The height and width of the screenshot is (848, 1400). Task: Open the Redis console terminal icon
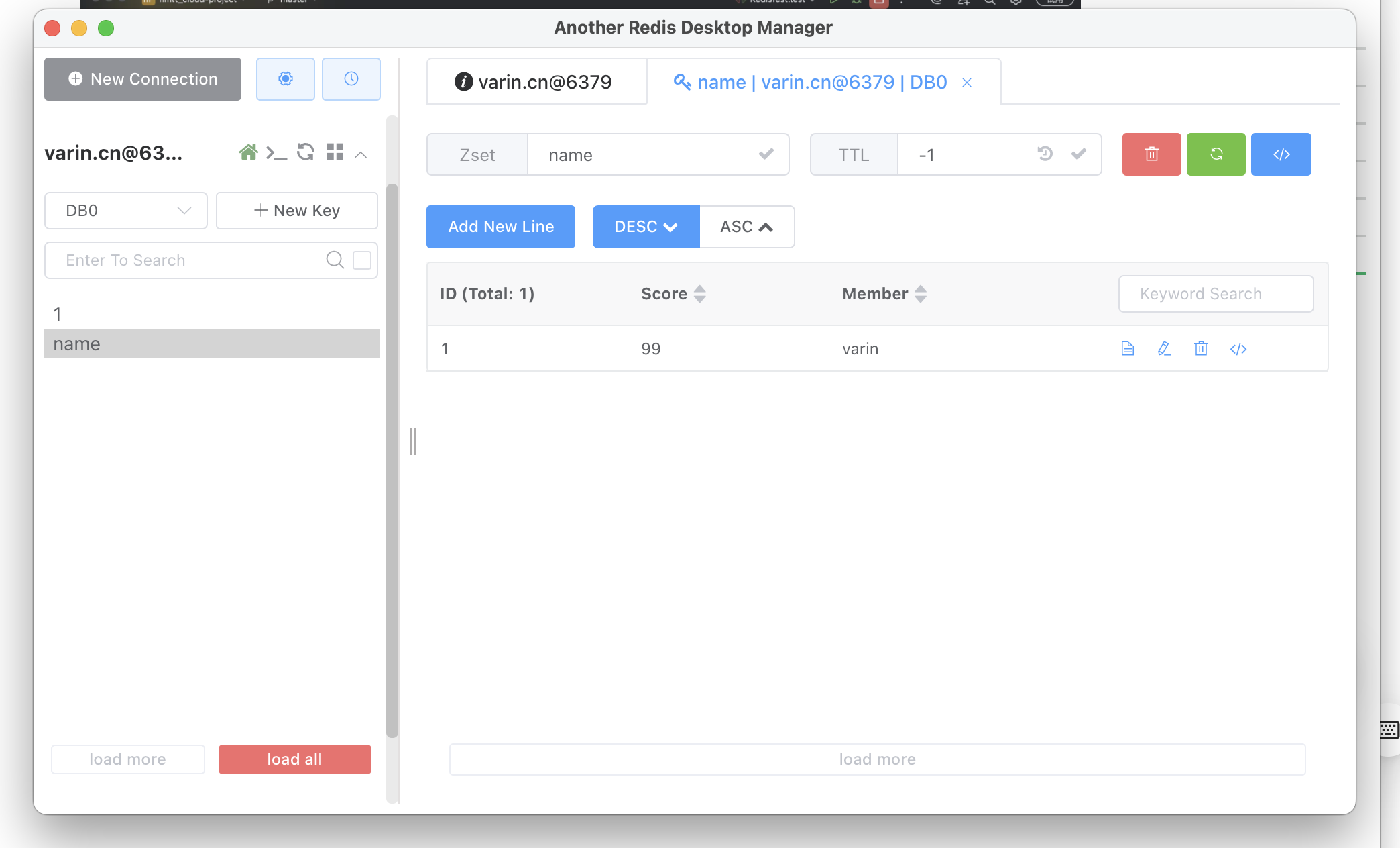tap(276, 153)
